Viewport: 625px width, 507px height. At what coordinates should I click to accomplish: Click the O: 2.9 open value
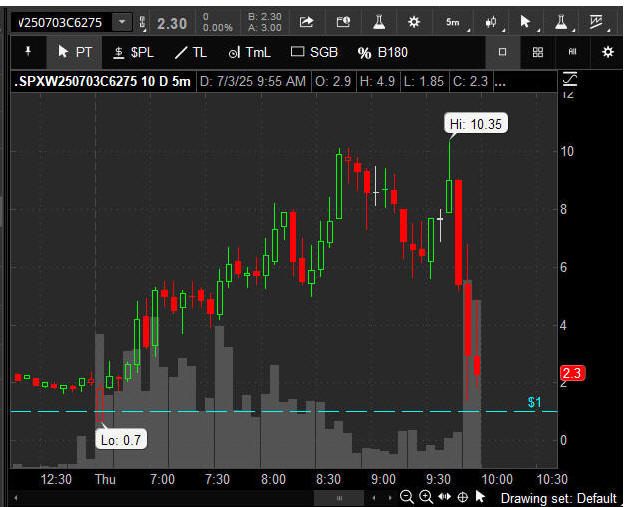[333, 81]
